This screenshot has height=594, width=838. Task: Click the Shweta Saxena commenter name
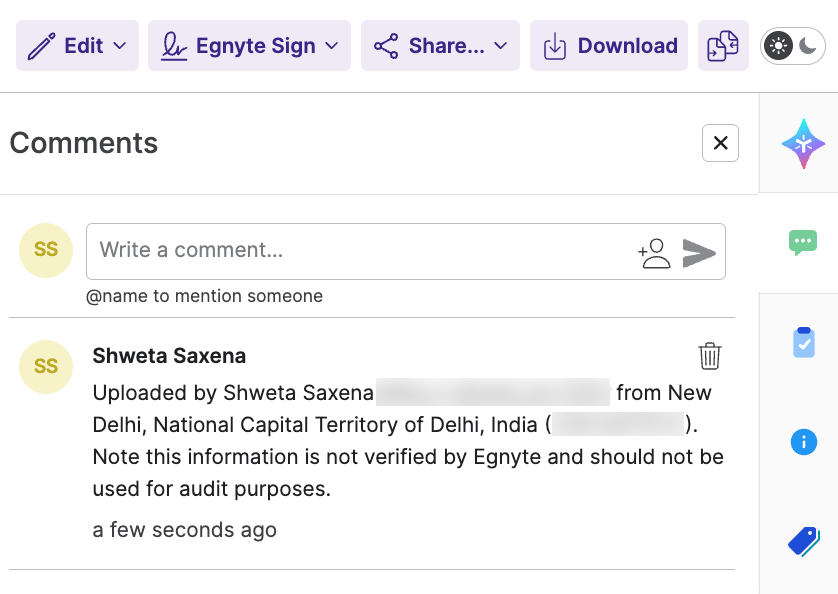169,356
